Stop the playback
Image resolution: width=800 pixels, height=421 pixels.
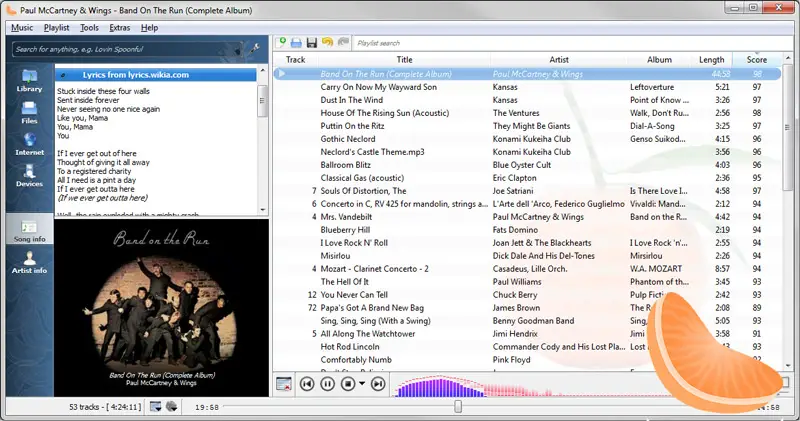point(348,384)
